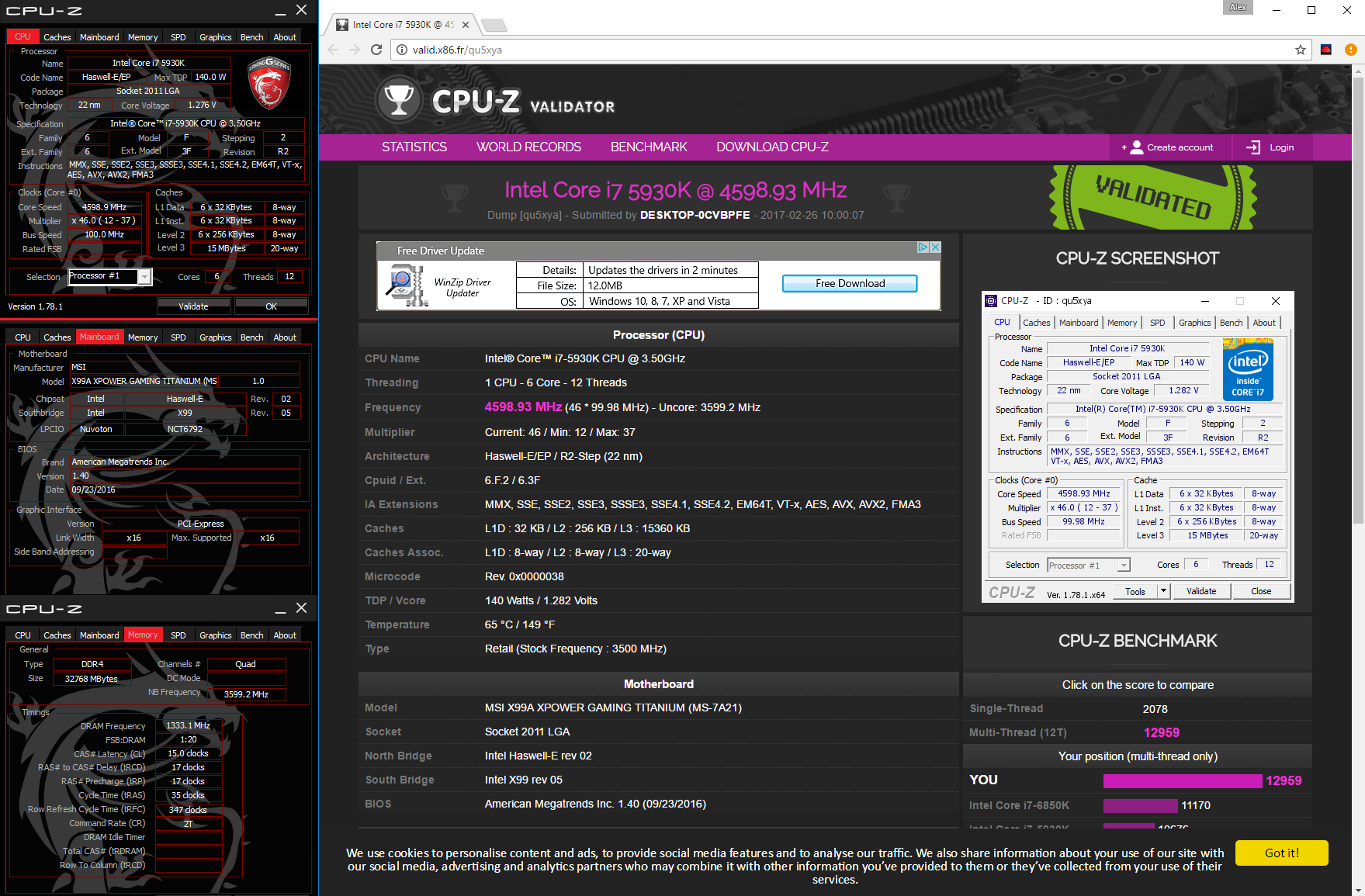Click the Validate button in MSI CPU-Z

point(193,306)
